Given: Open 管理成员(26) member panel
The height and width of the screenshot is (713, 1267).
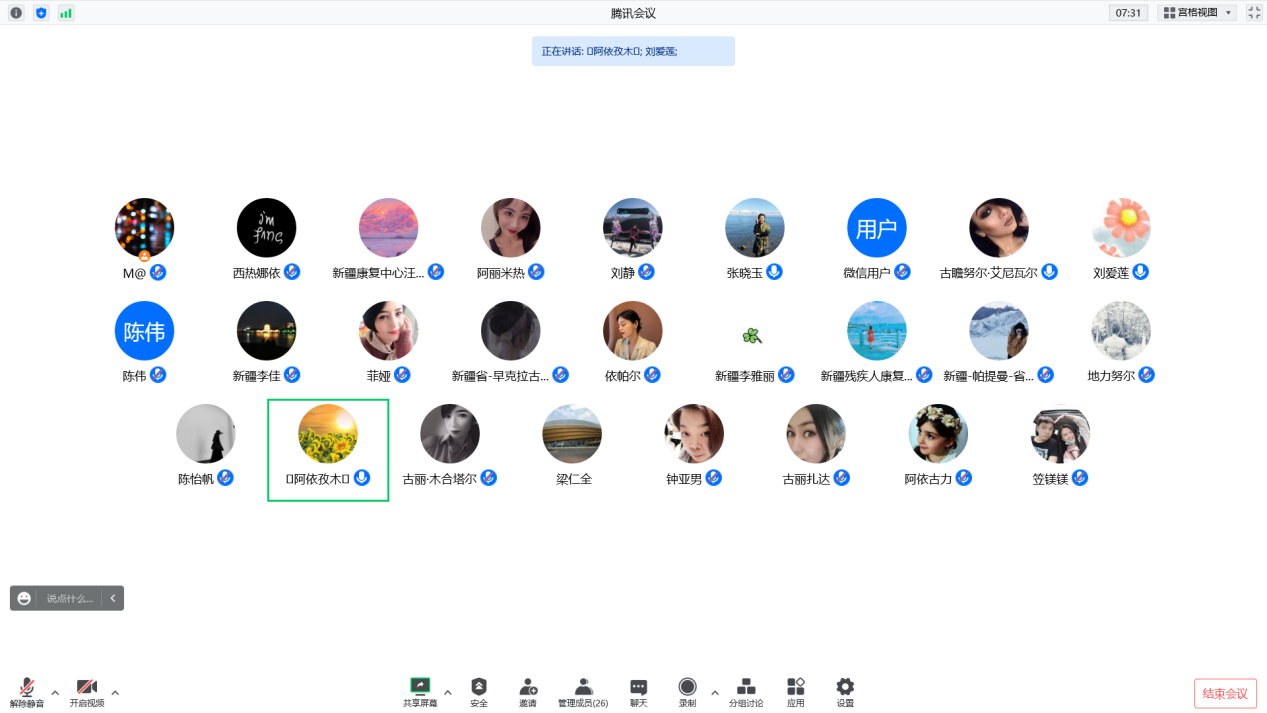Looking at the screenshot, I should coord(583,688).
